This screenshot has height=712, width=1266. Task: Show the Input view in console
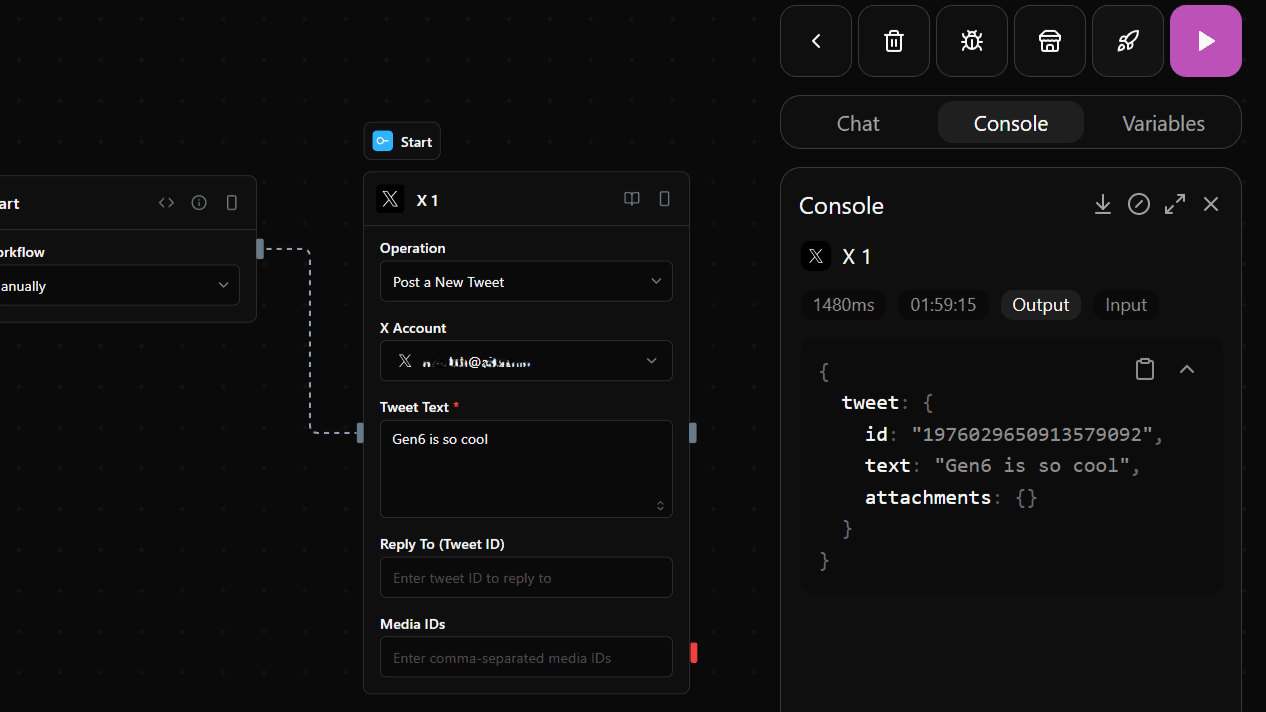tap(1125, 305)
